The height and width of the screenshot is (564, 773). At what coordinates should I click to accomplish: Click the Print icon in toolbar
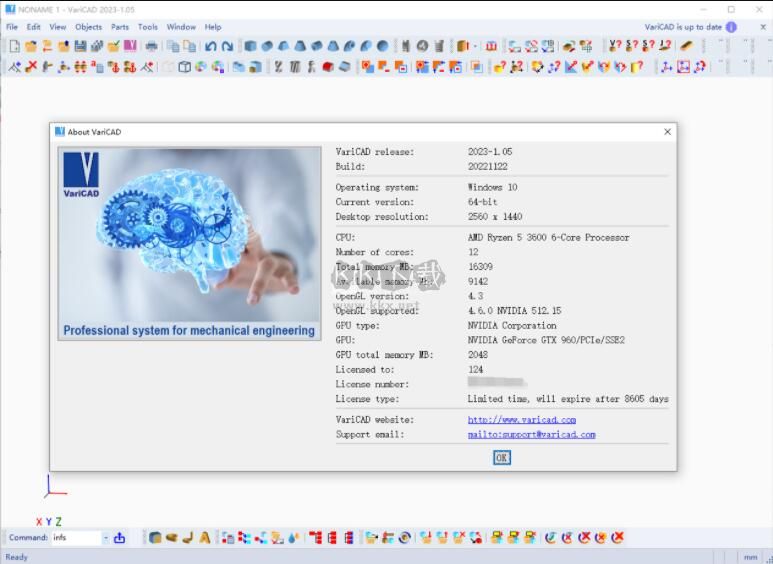[x=151, y=46]
